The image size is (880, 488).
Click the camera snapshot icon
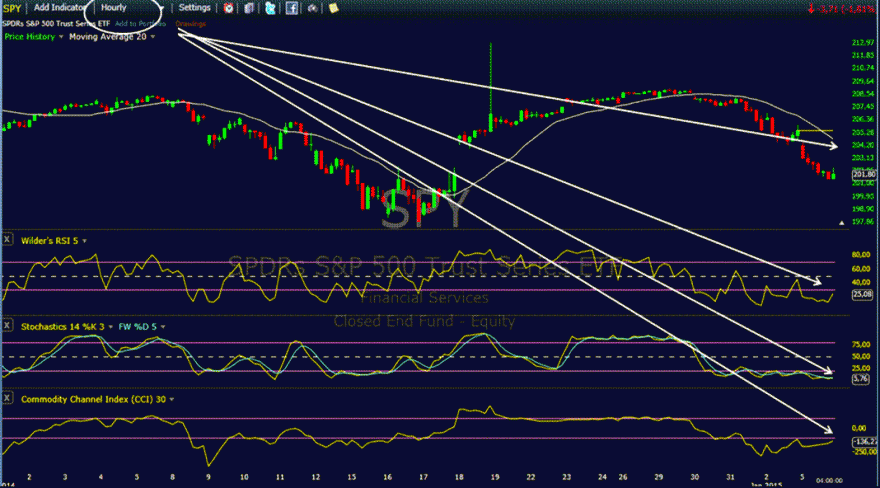point(313,8)
